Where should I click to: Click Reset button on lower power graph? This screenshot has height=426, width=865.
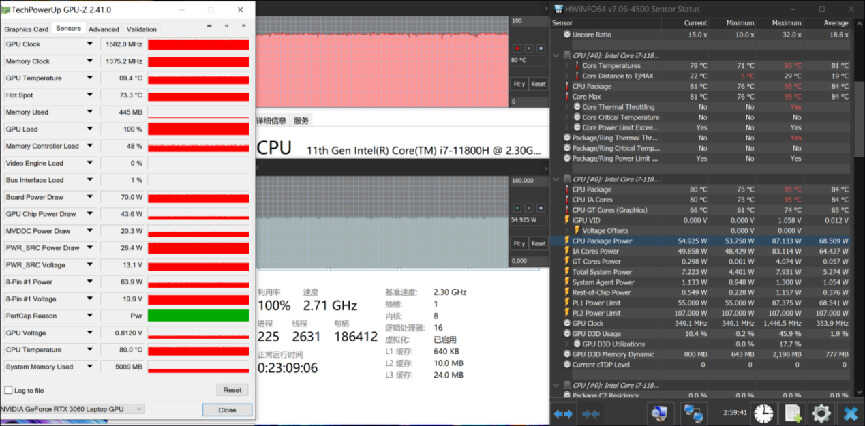click(x=538, y=243)
